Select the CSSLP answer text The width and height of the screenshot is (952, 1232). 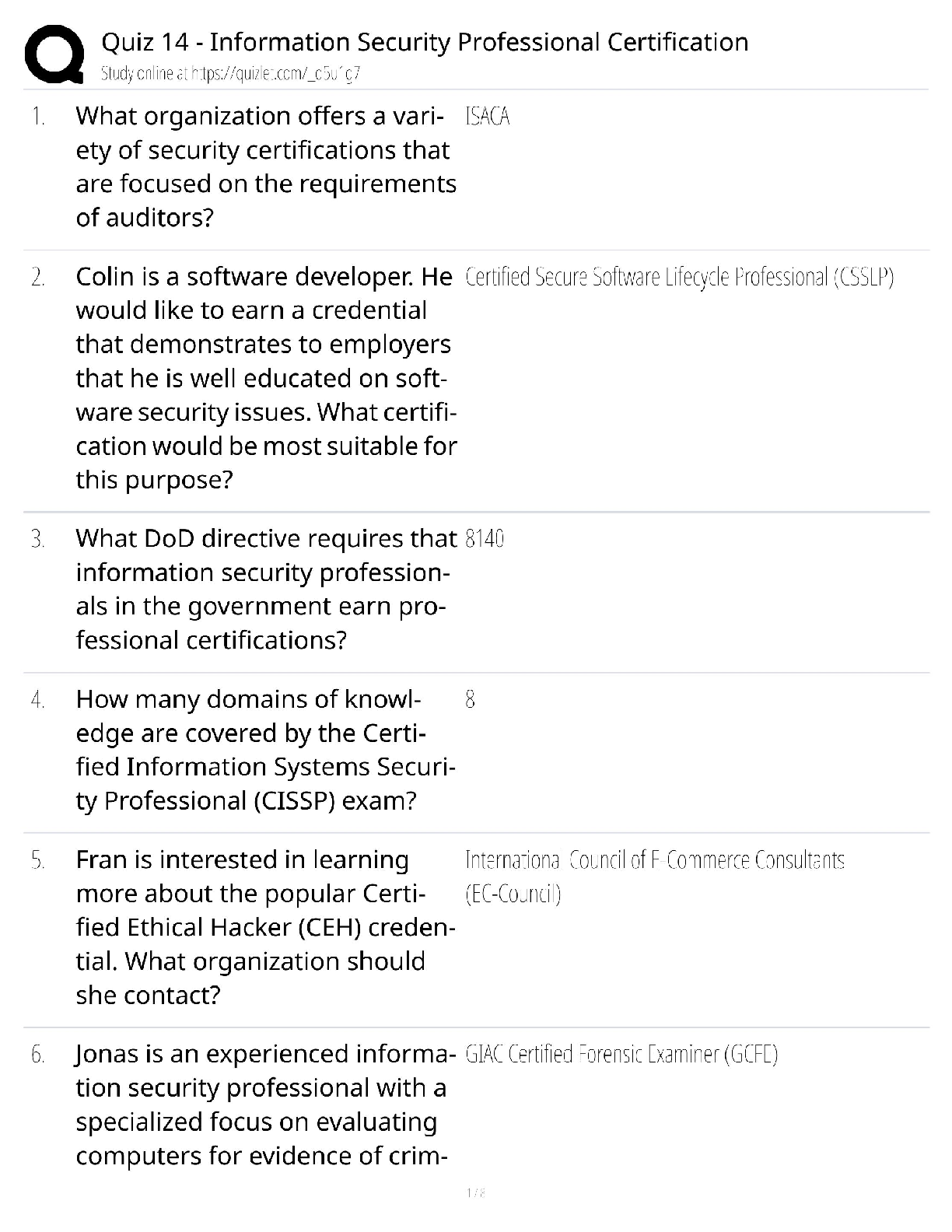point(679,277)
